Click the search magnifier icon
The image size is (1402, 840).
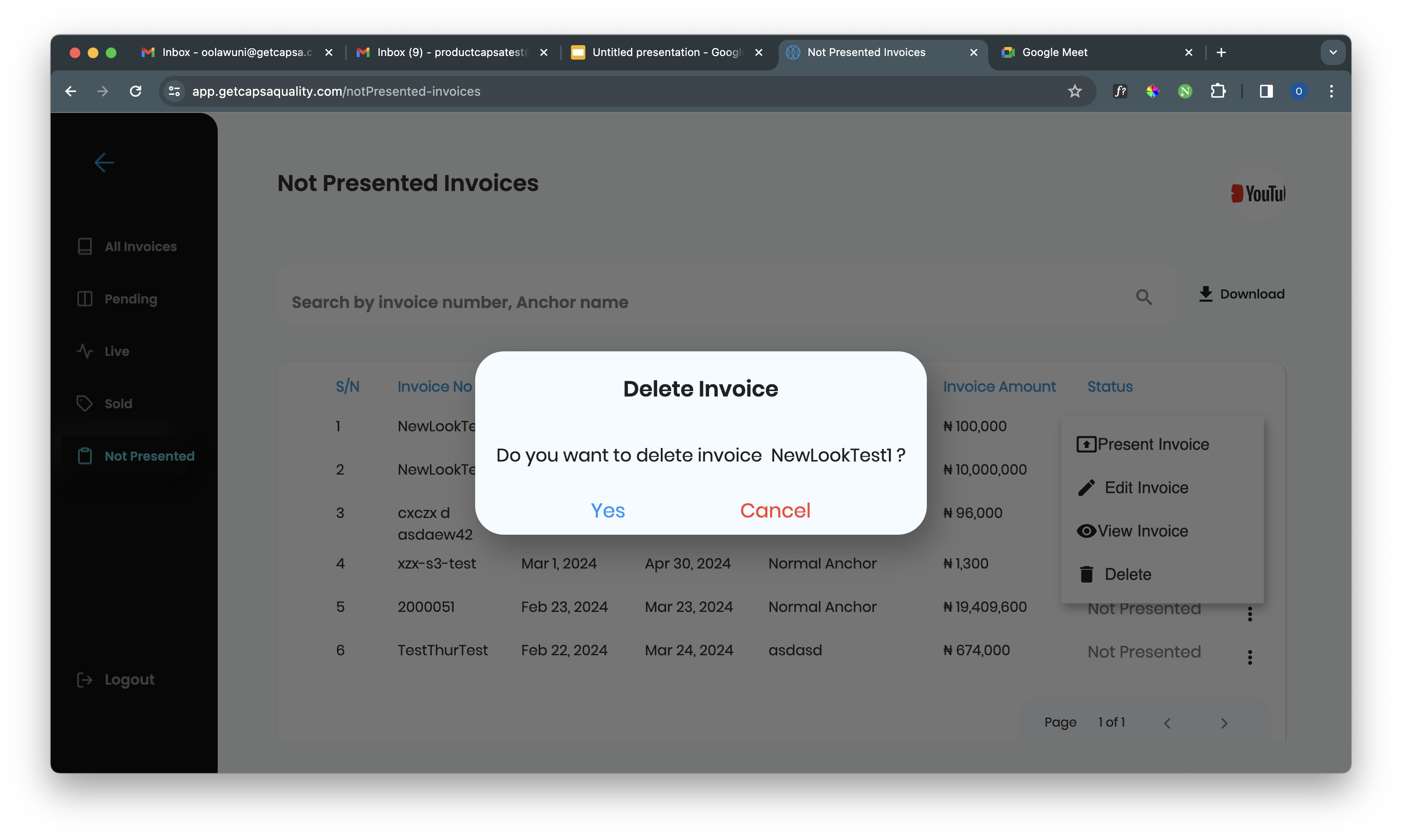click(1144, 297)
